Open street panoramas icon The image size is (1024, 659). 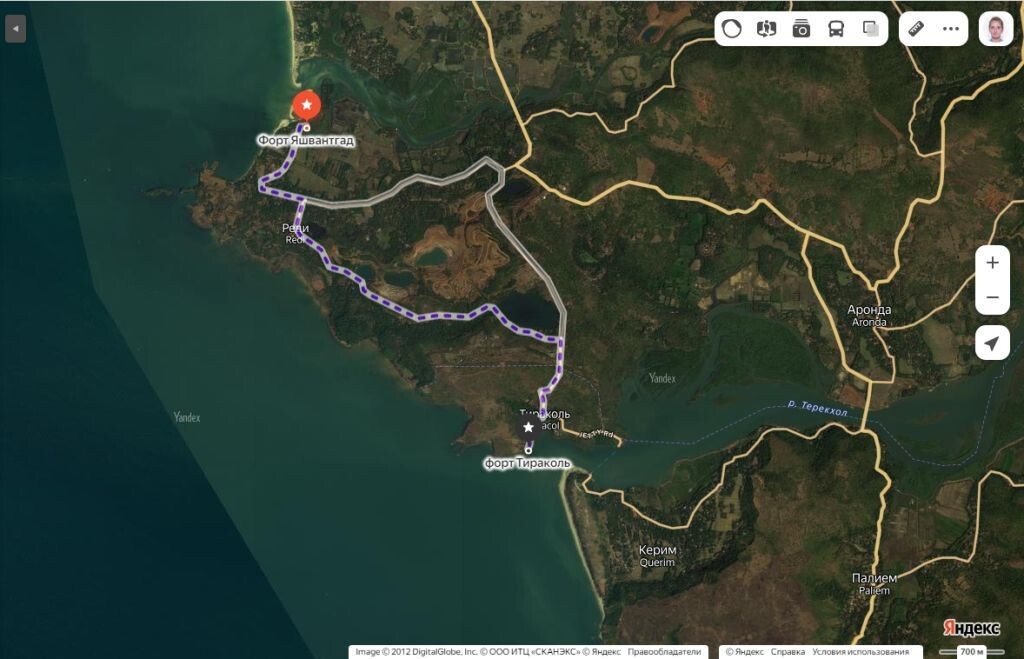(x=766, y=29)
